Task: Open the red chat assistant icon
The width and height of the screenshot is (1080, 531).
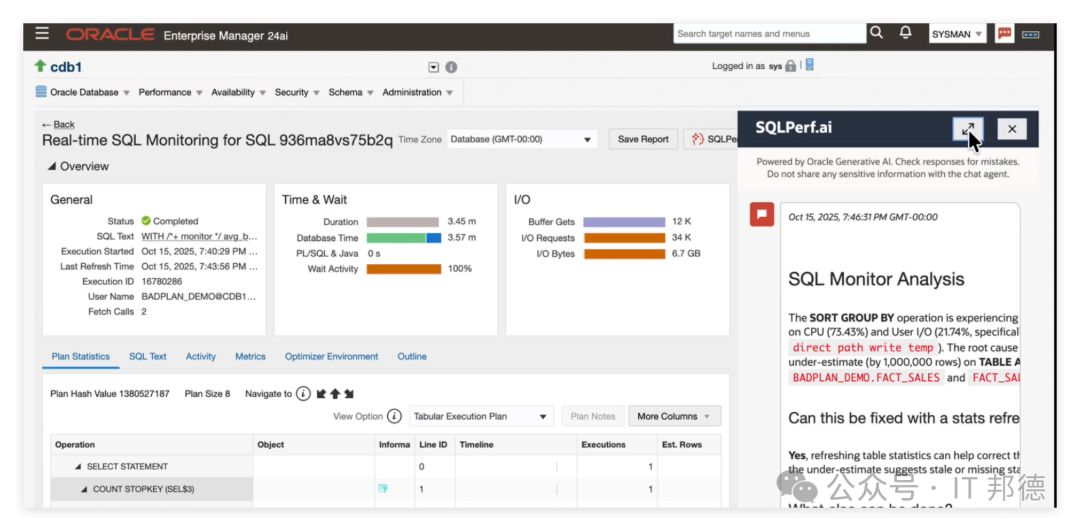Action: (1004, 33)
